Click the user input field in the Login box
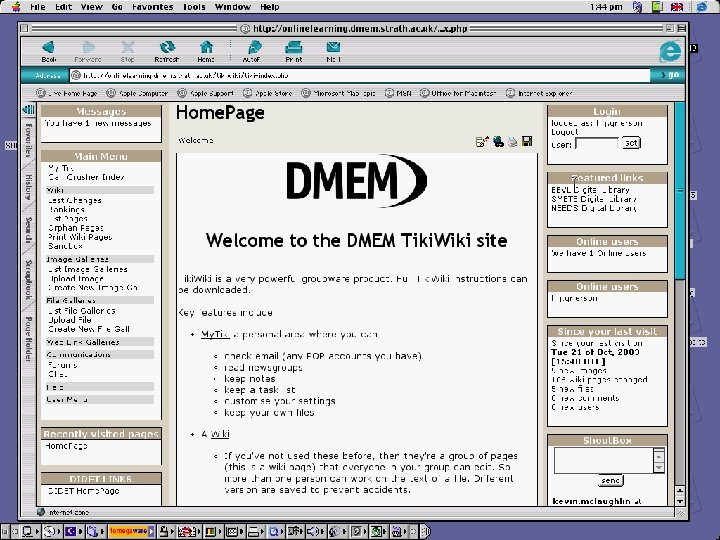This screenshot has width=720, height=540. [596, 144]
